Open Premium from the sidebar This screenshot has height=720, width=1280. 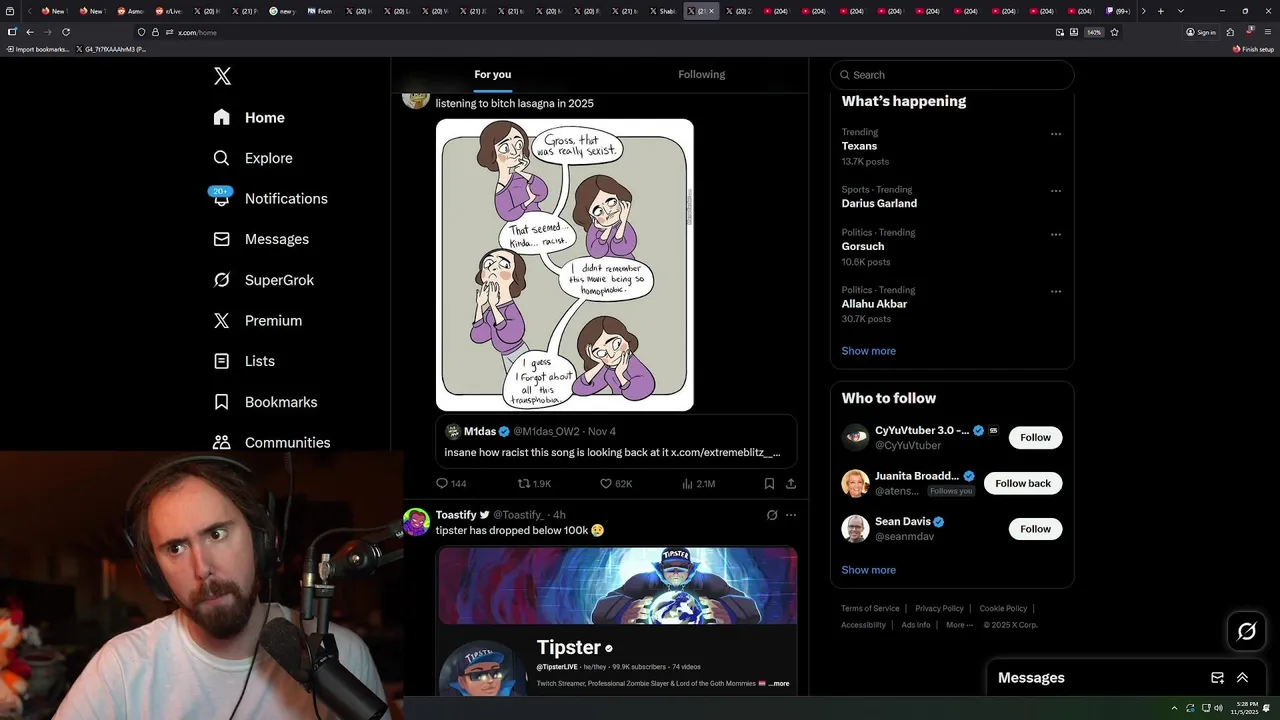point(258,320)
